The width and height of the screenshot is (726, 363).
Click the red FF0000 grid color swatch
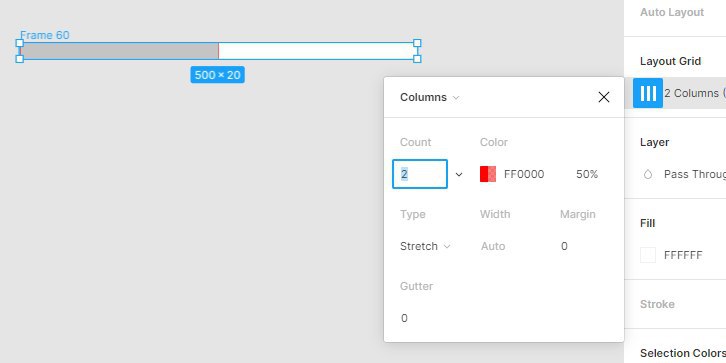click(488, 174)
